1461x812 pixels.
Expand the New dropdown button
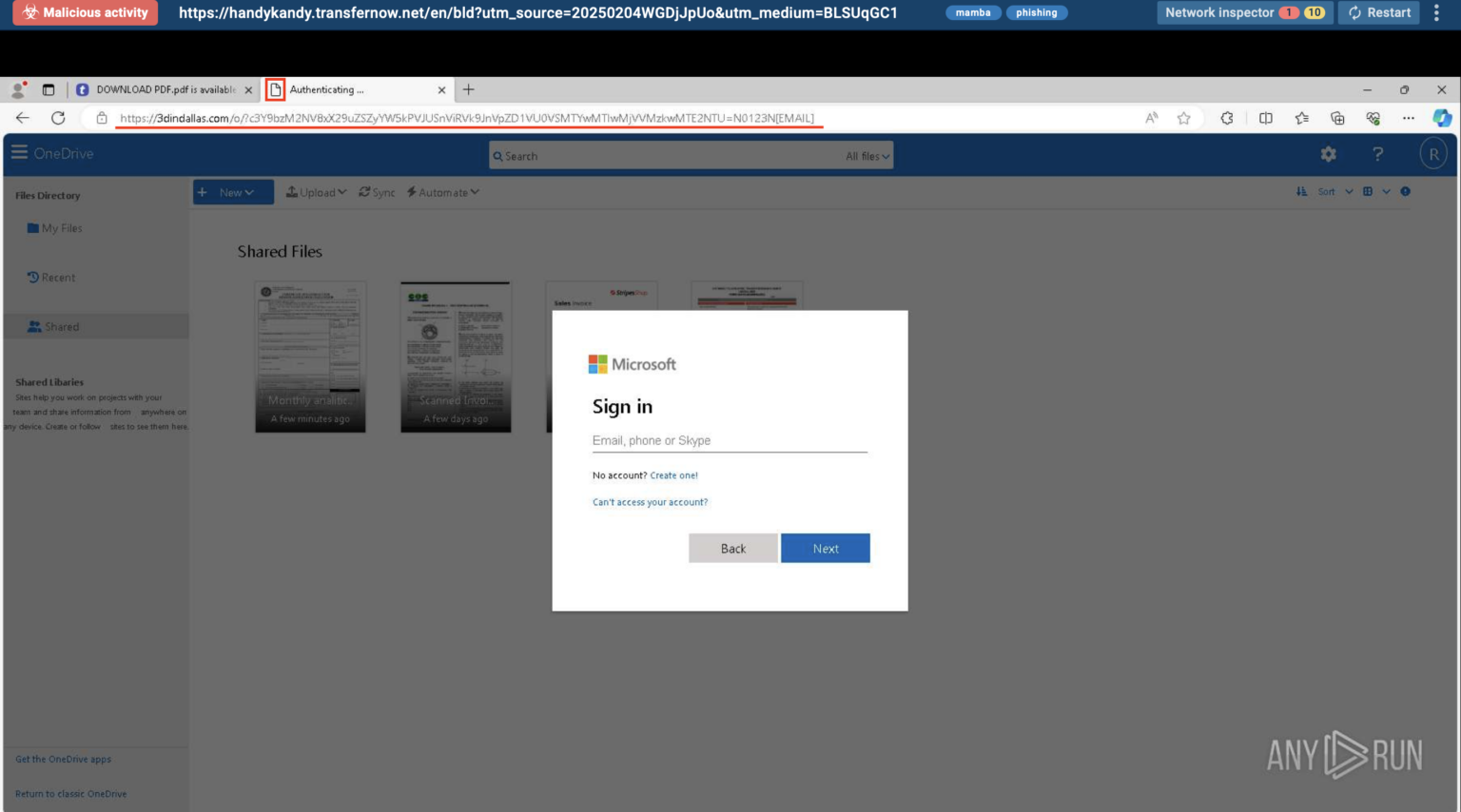click(x=233, y=192)
